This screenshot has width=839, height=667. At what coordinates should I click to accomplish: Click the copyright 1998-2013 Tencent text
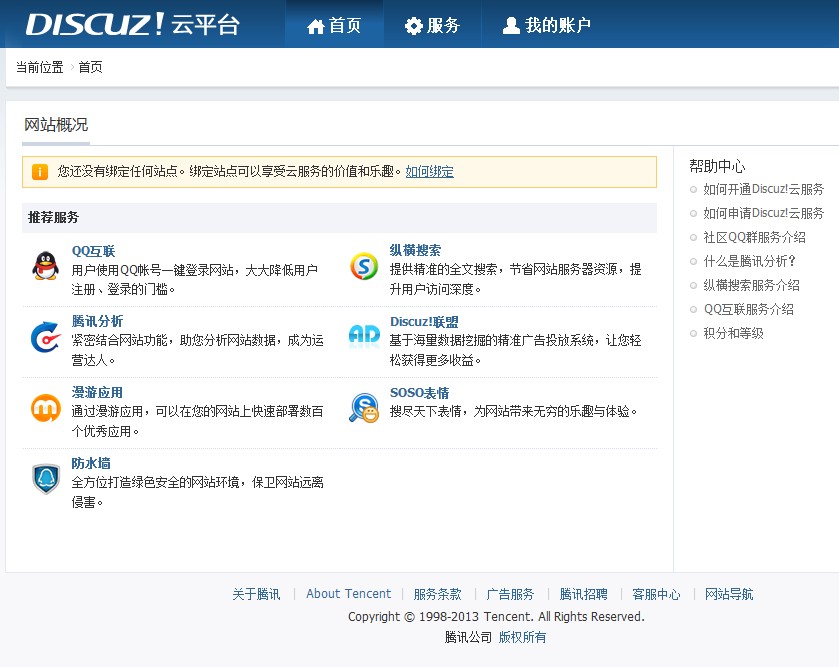pyautogui.click(x=496, y=617)
